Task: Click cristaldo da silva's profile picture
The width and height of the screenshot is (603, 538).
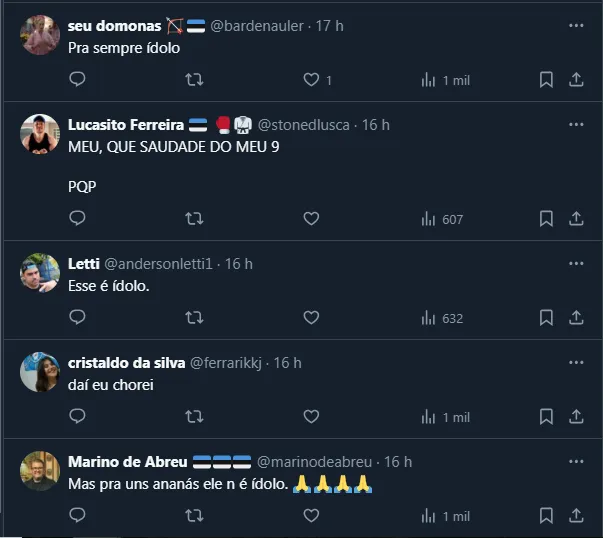Action: pos(40,373)
